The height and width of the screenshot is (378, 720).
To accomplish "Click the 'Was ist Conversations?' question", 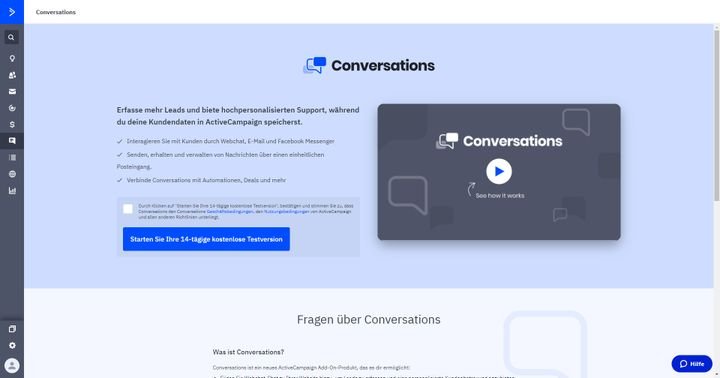I will coord(248,352).
